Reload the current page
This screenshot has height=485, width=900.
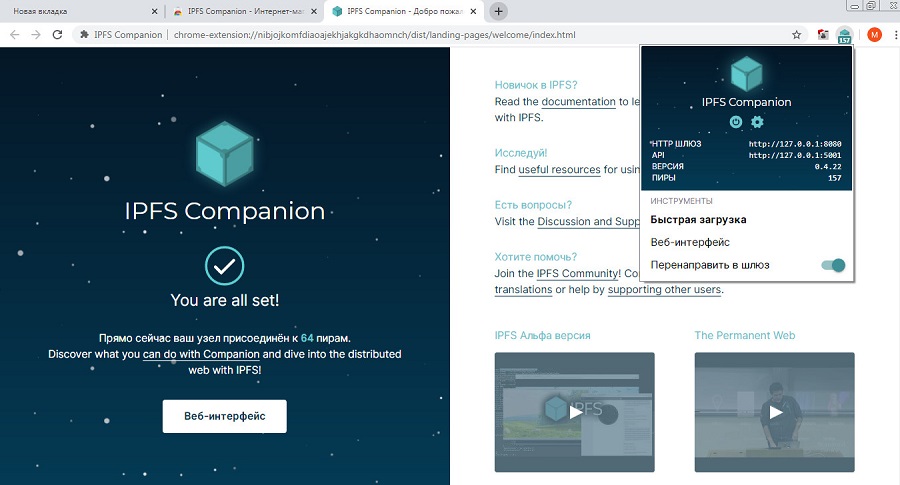57,34
